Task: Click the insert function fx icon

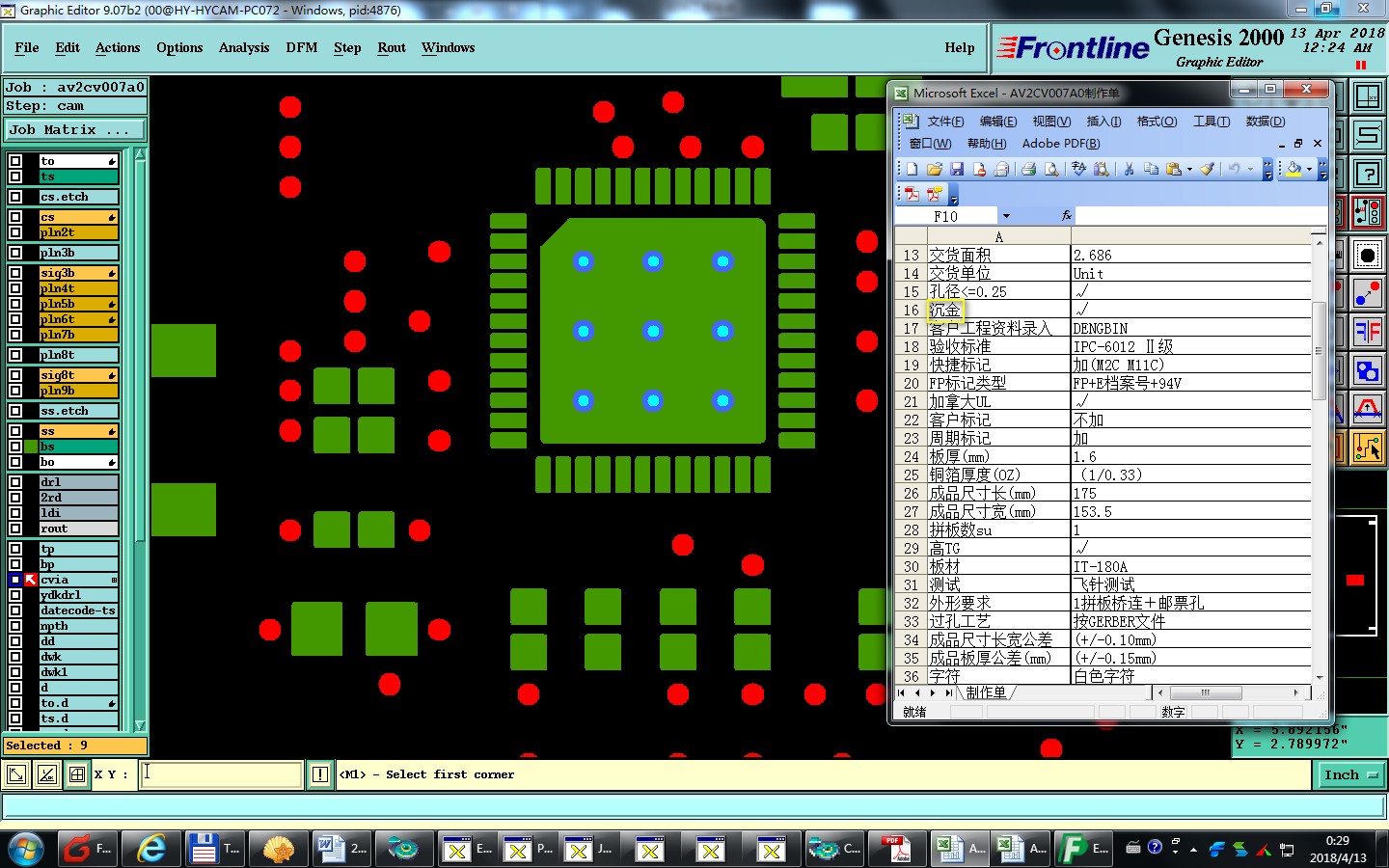Action: 1066,216
